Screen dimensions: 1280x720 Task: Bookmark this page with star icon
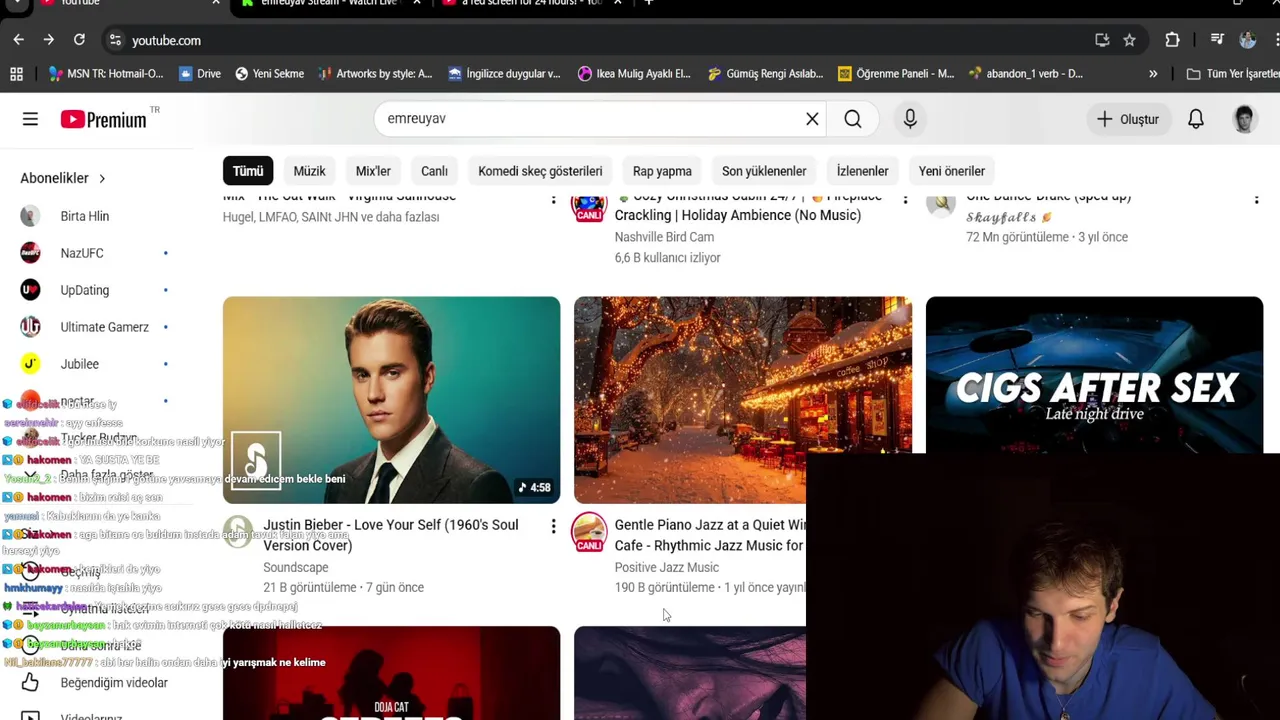[1129, 40]
